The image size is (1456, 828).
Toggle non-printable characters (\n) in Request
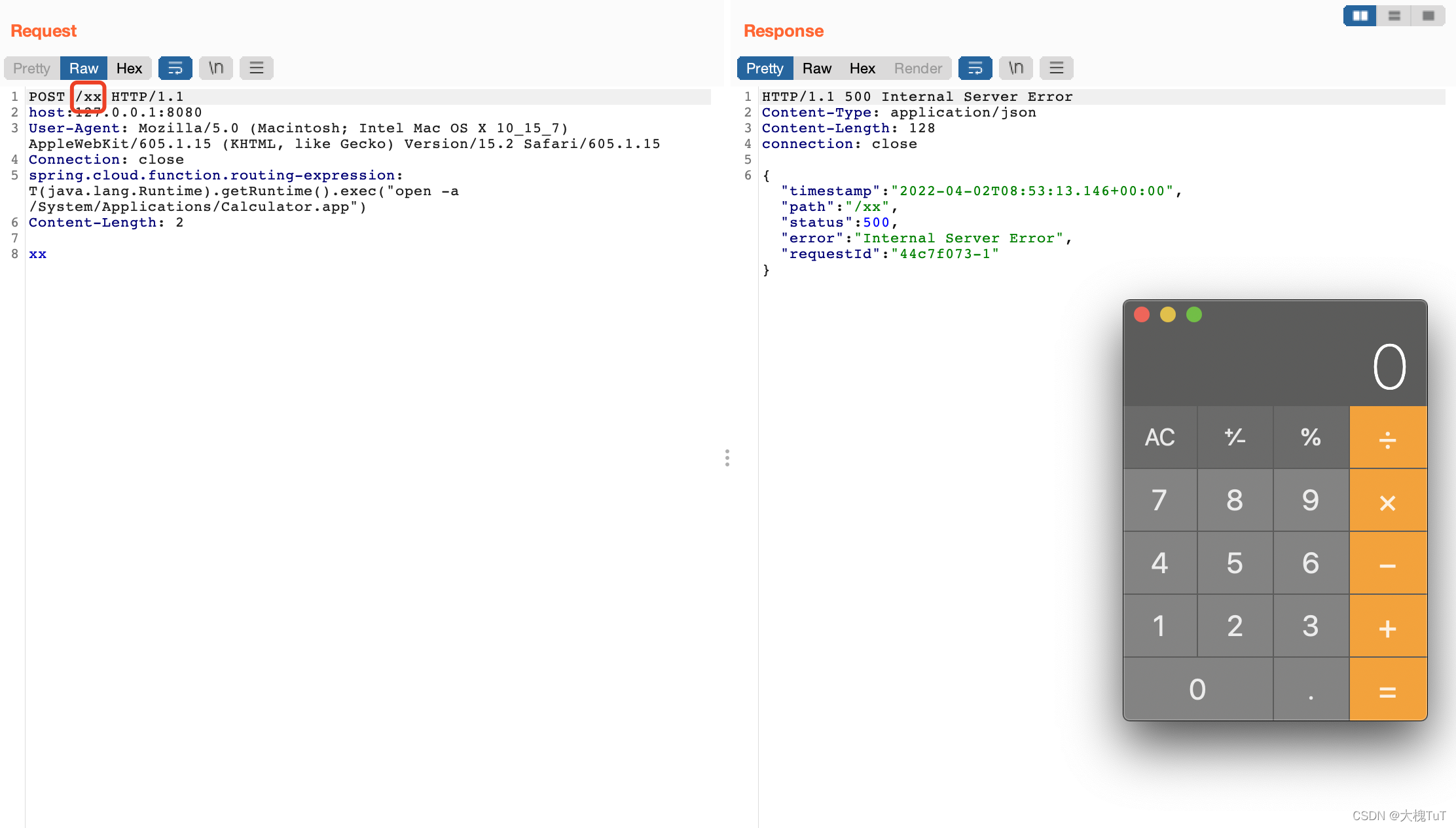(216, 68)
